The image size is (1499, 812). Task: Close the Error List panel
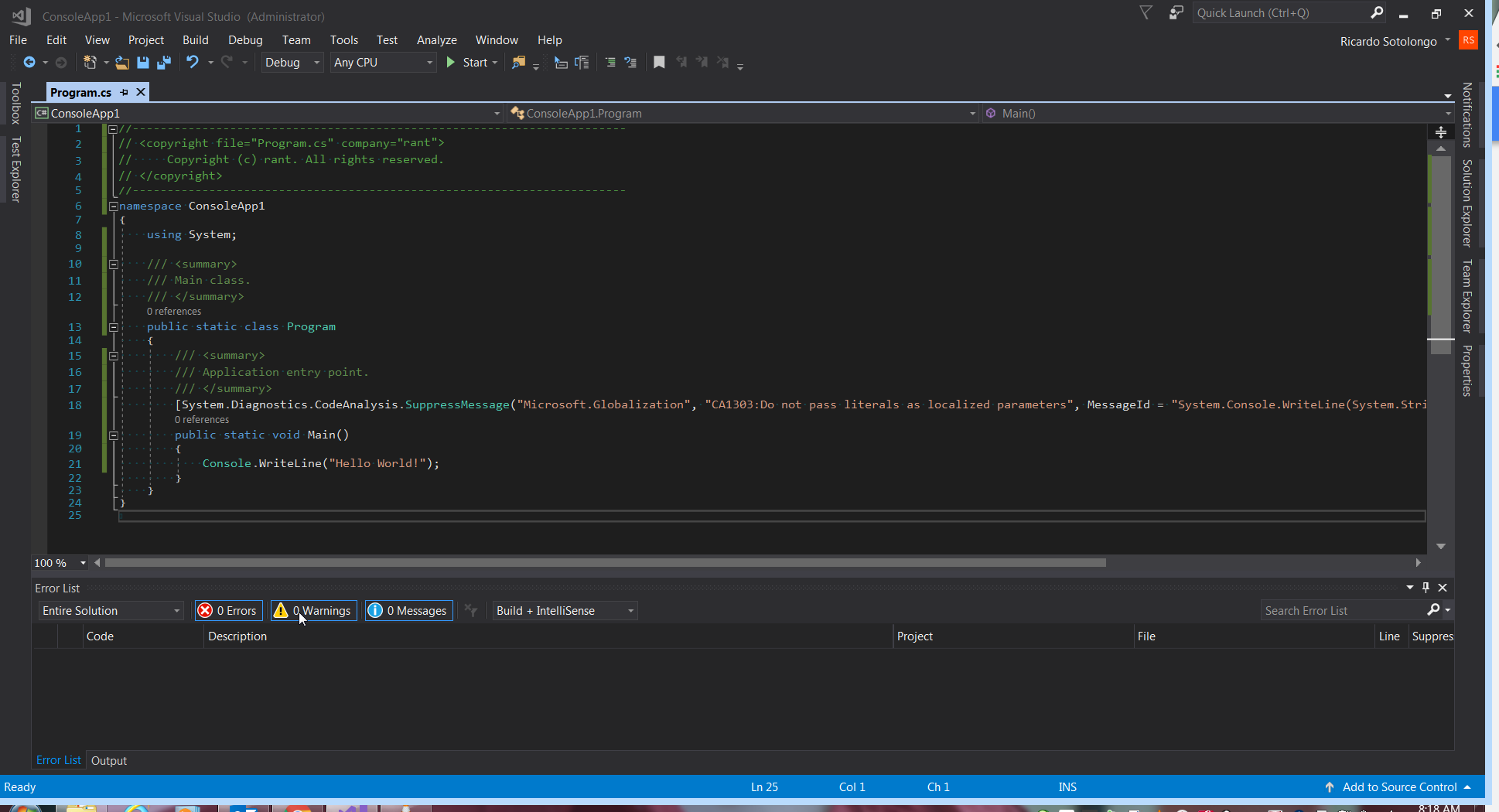(x=1443, y=588)
